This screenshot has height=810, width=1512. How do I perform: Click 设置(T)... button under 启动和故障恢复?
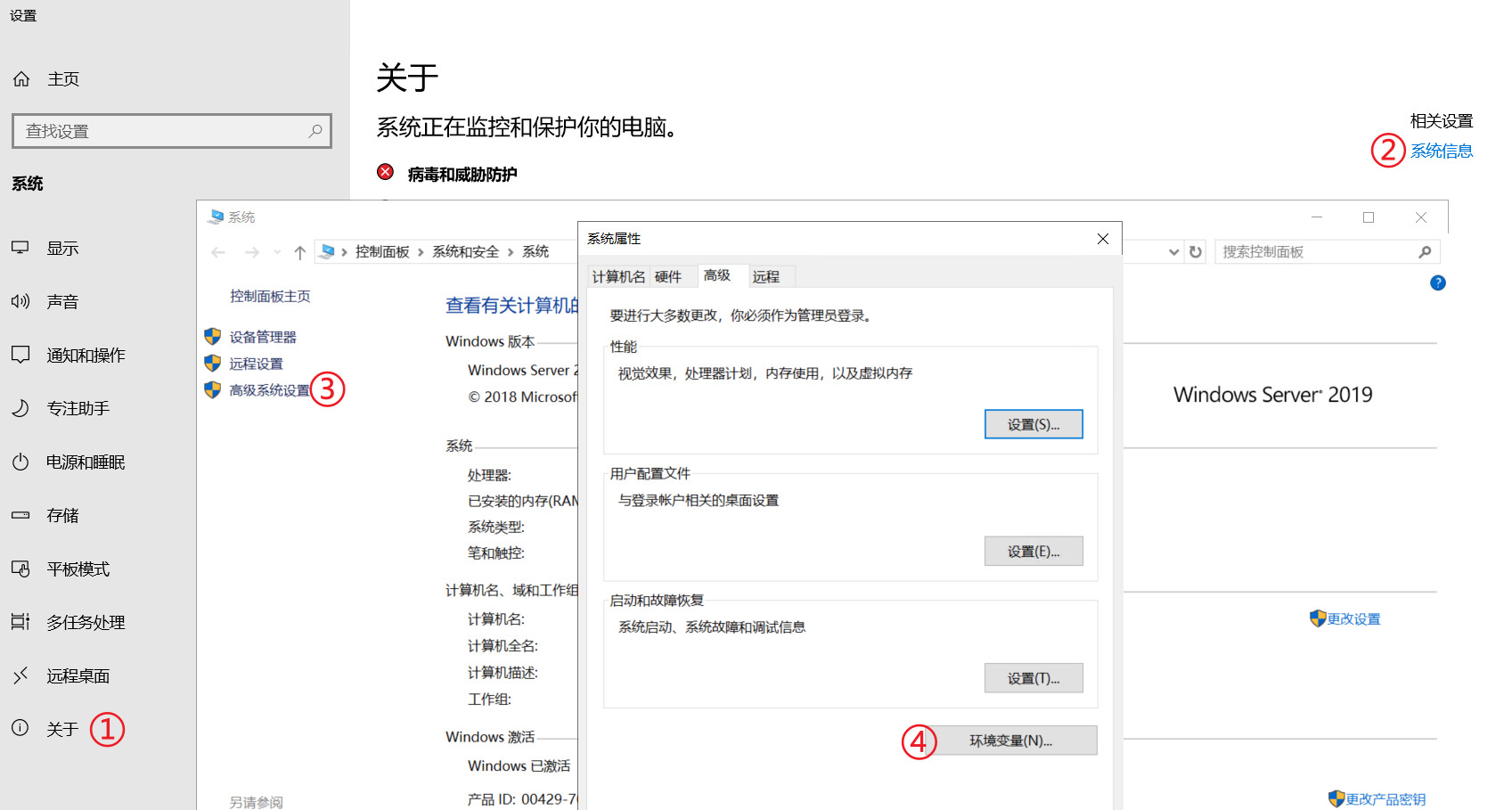pyautogui.click(x=1034, y=678)
